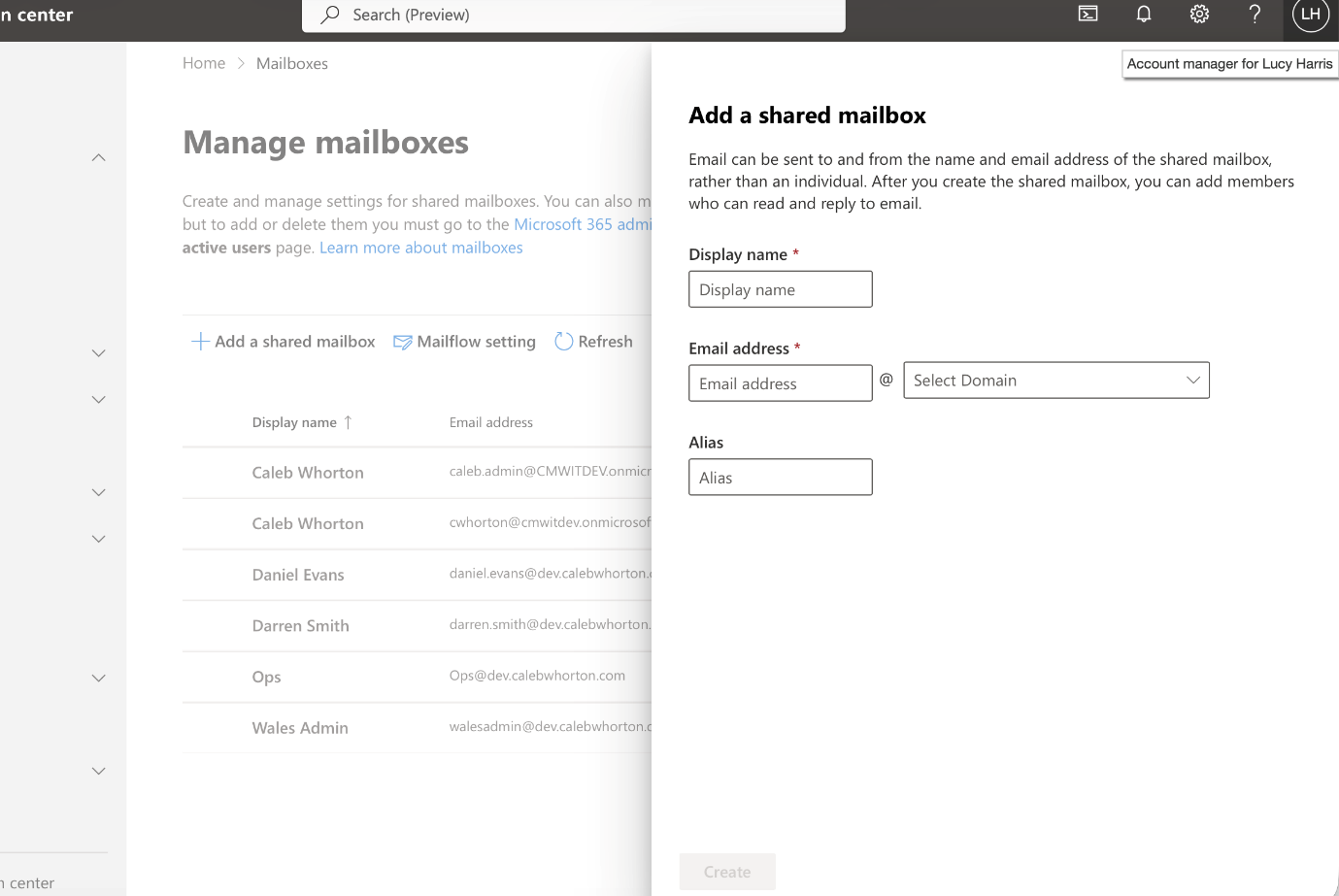This screenshot has width=1339, height=896.
Task: Expand the second sidebar section chevron
Action: (98, 353)
